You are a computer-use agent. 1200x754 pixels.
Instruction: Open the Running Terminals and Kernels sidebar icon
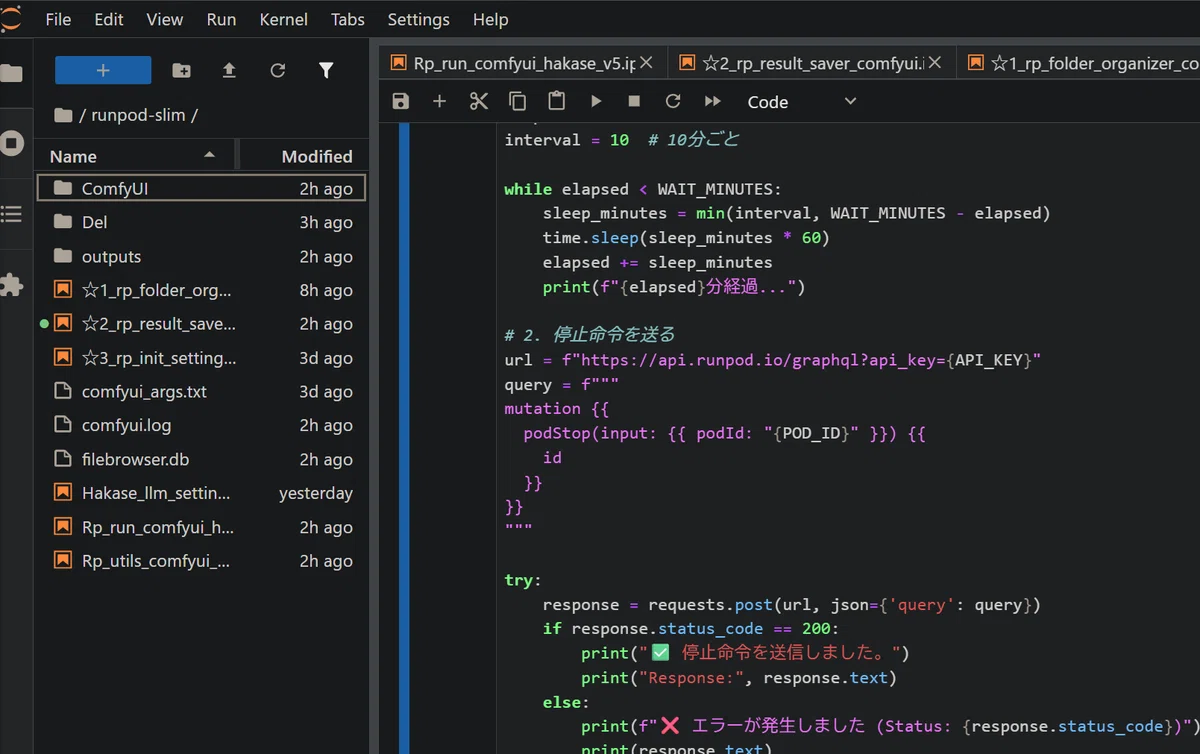12,143
